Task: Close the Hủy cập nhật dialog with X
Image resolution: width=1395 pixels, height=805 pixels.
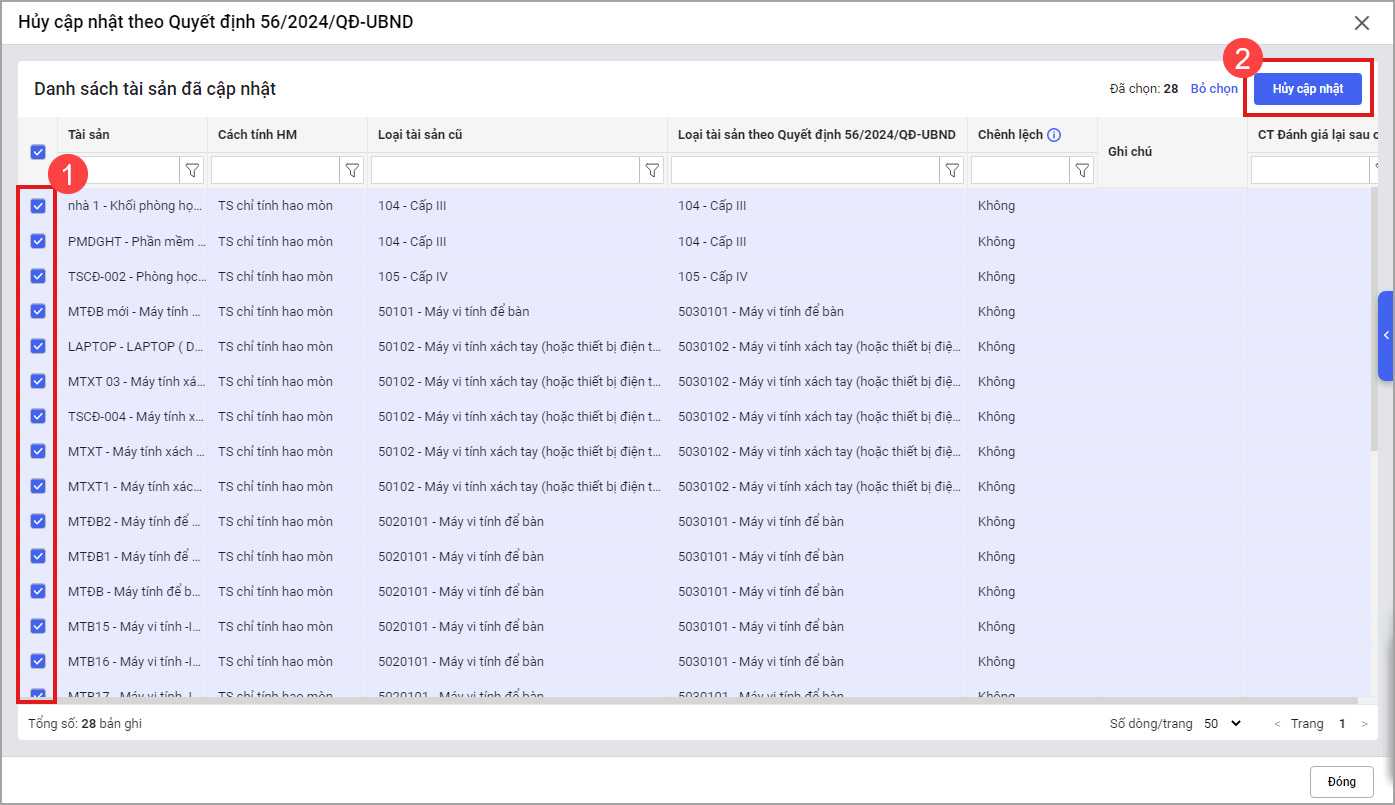Action: tap(1361, 23)
